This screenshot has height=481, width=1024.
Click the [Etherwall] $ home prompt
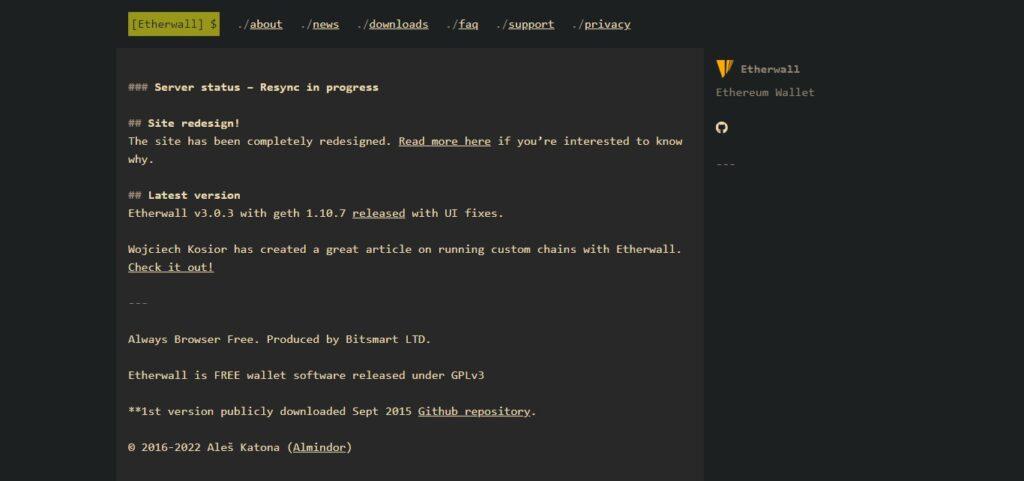(x=173, y=24)
